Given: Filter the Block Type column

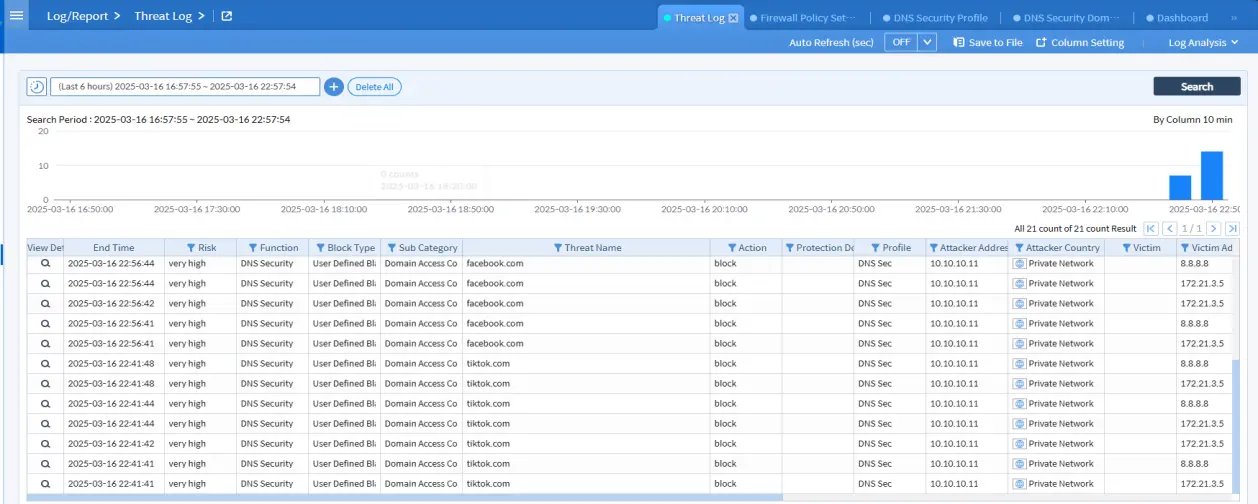Looking at the screenshot, I should click(320, 248).
